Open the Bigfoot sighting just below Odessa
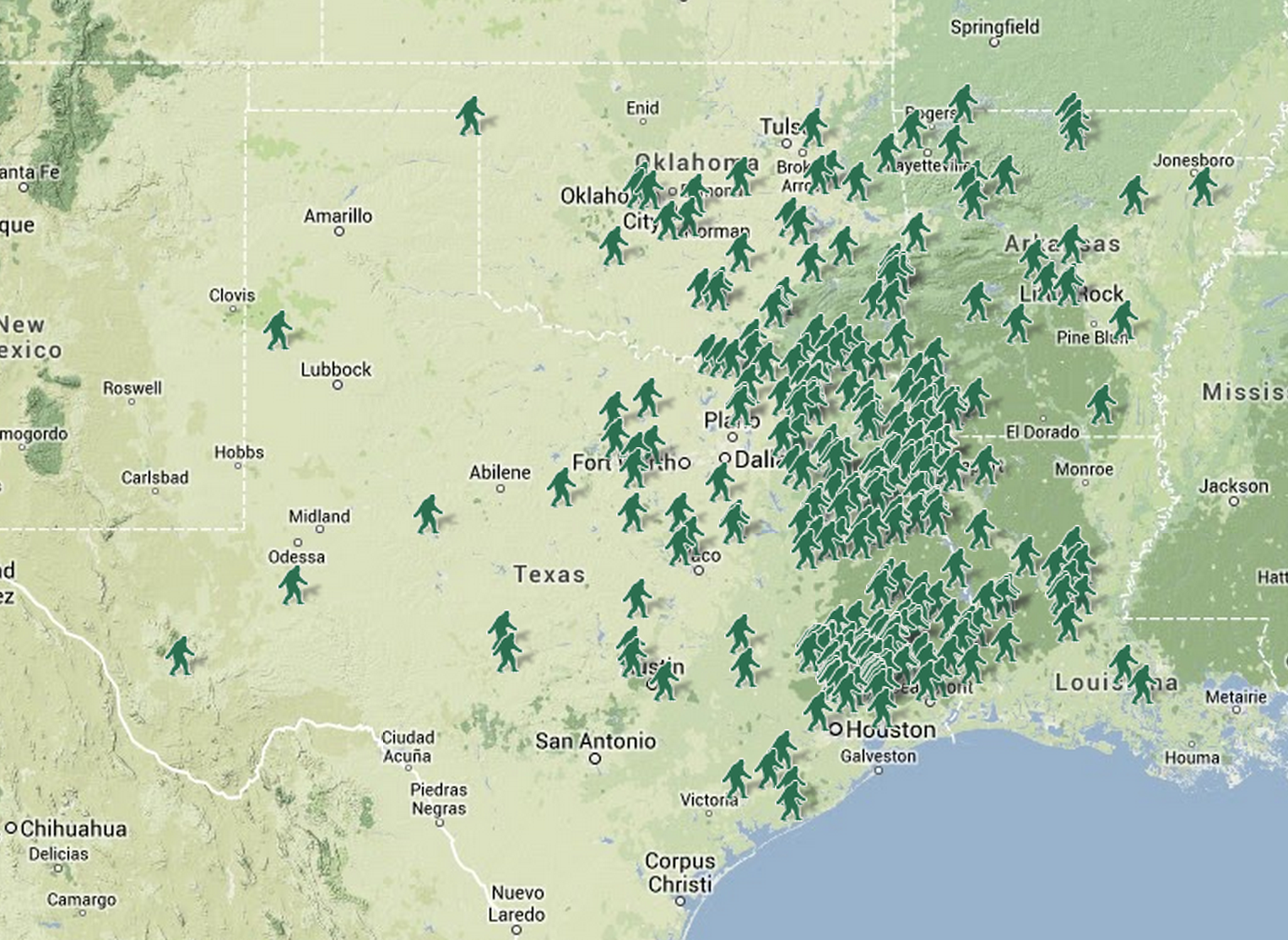The width and height of the screenshot is (1288, 940). point(292,585)
